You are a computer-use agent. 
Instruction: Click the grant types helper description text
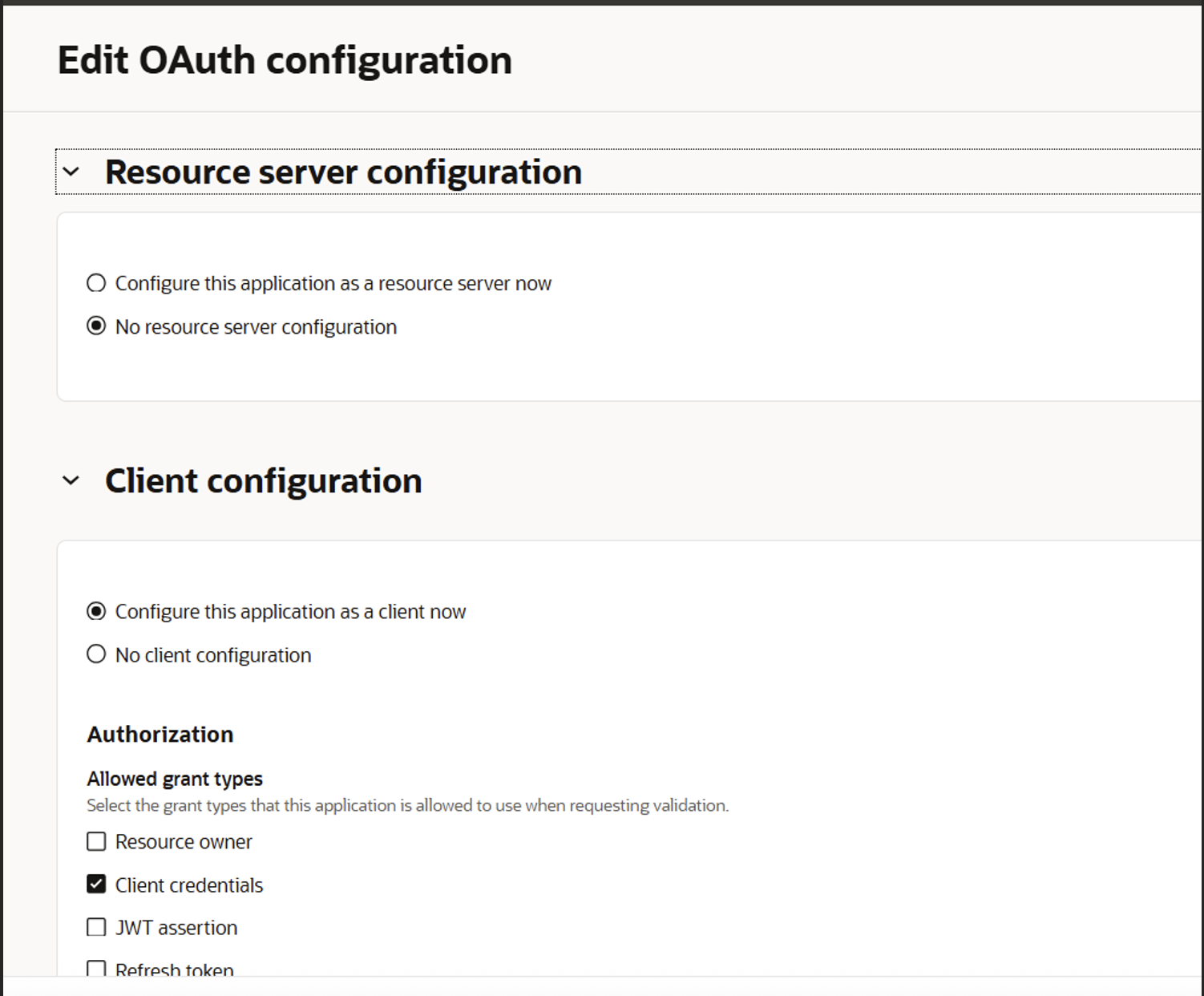408,805
